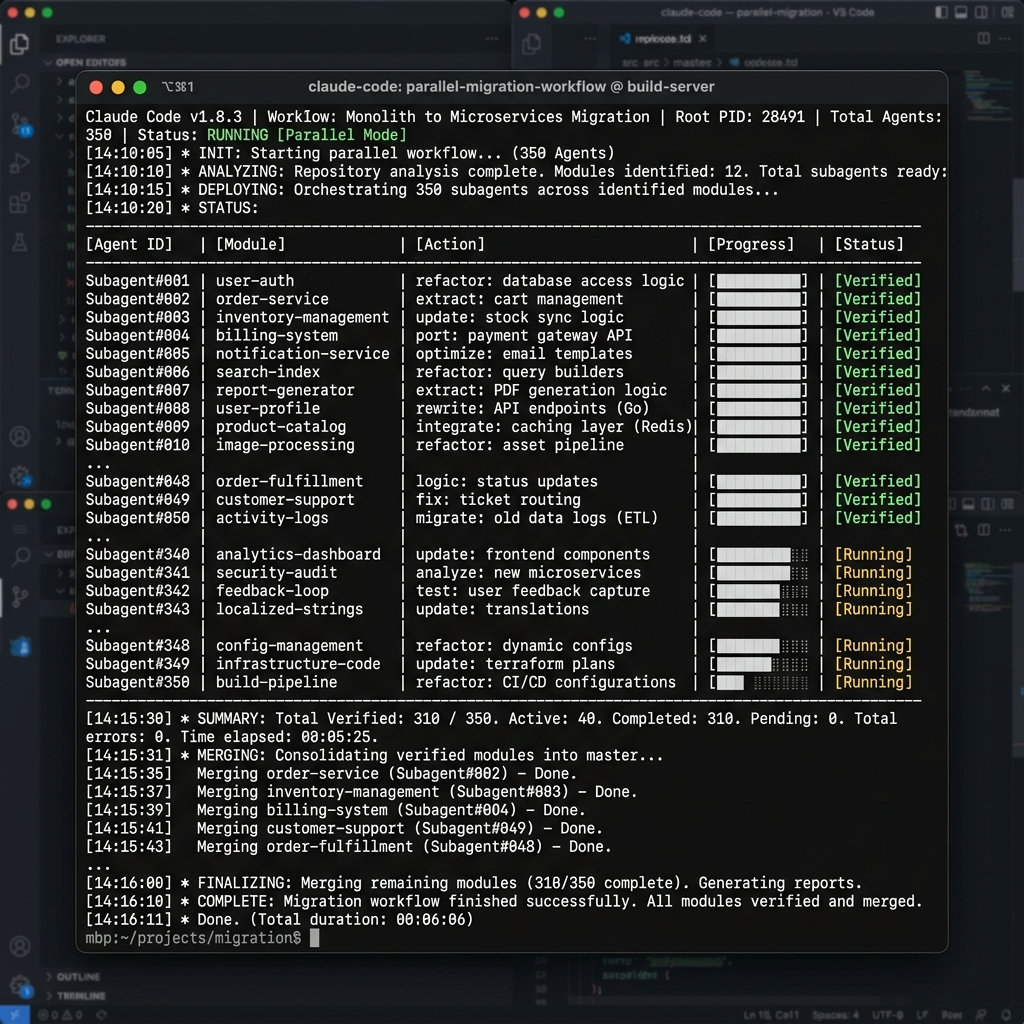Image resolution: width=1024 pixels, height=1024 pixels.
Task: Click 'Root PID: 28491' header text
Action: tap(739, 117)
